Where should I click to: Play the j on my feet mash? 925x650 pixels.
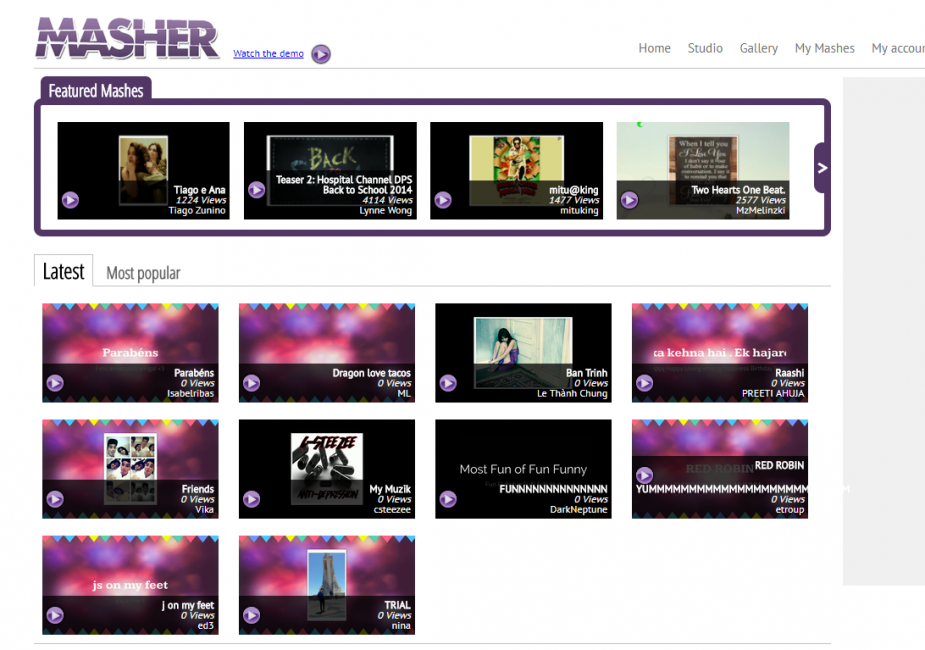tap(55, 615)
